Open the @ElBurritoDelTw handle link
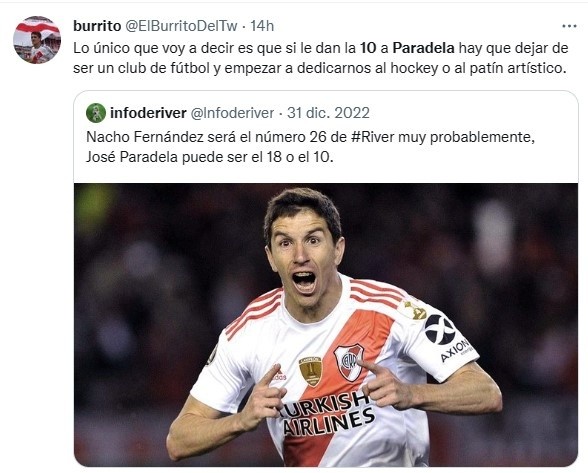The height and width of the screenshot is (473, 588). pos(181,26)
